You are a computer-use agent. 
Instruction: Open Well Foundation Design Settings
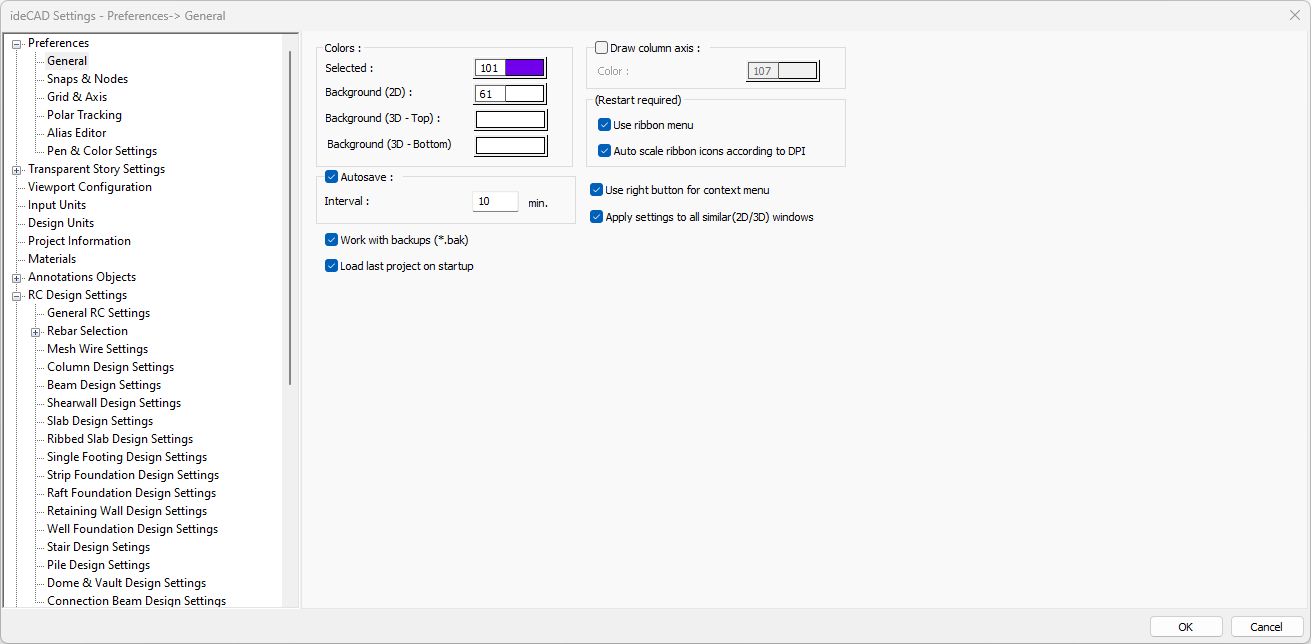pyautogui.click(x=132, y=529)
